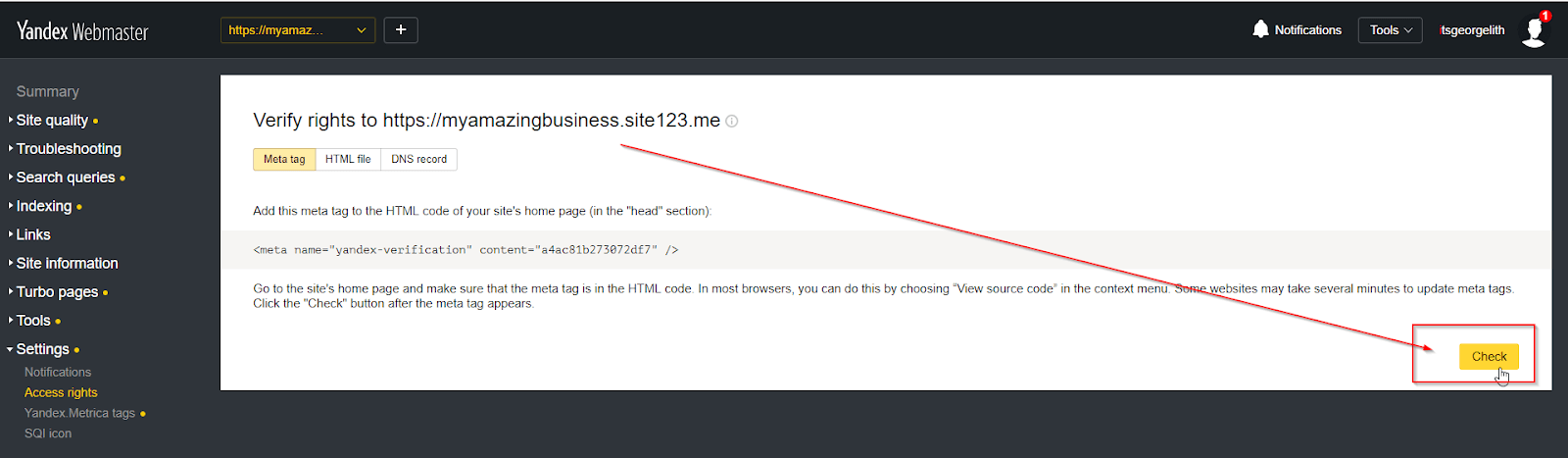The width and height of the screenshot is (1568, 458).
Task: Expand the Tools sidebar section
Action: tap(33, 321)
